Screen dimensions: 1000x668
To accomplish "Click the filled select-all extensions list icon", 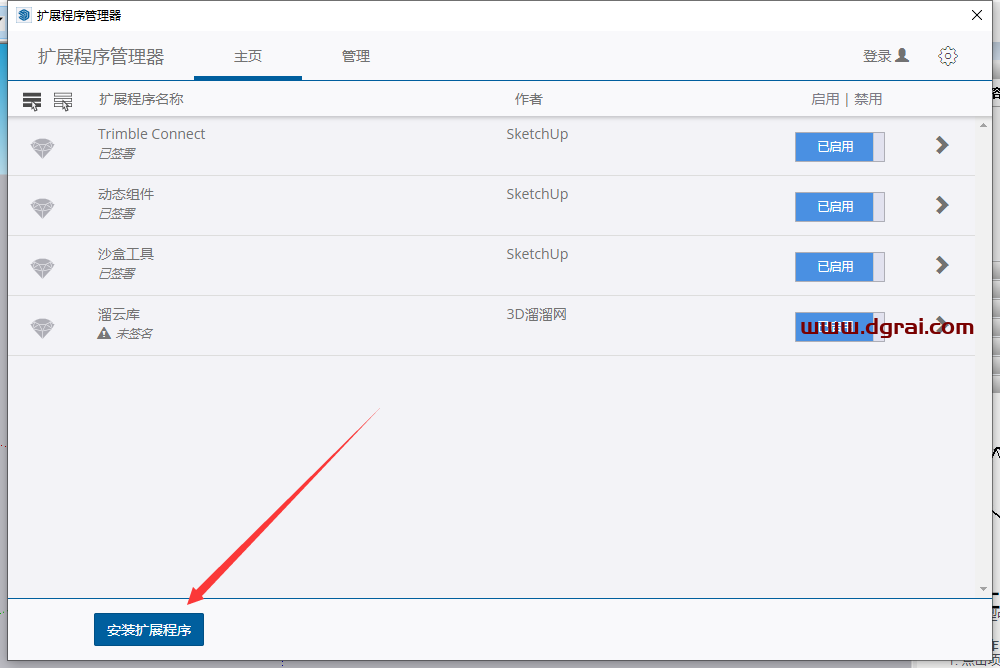I will click(32, 101).
